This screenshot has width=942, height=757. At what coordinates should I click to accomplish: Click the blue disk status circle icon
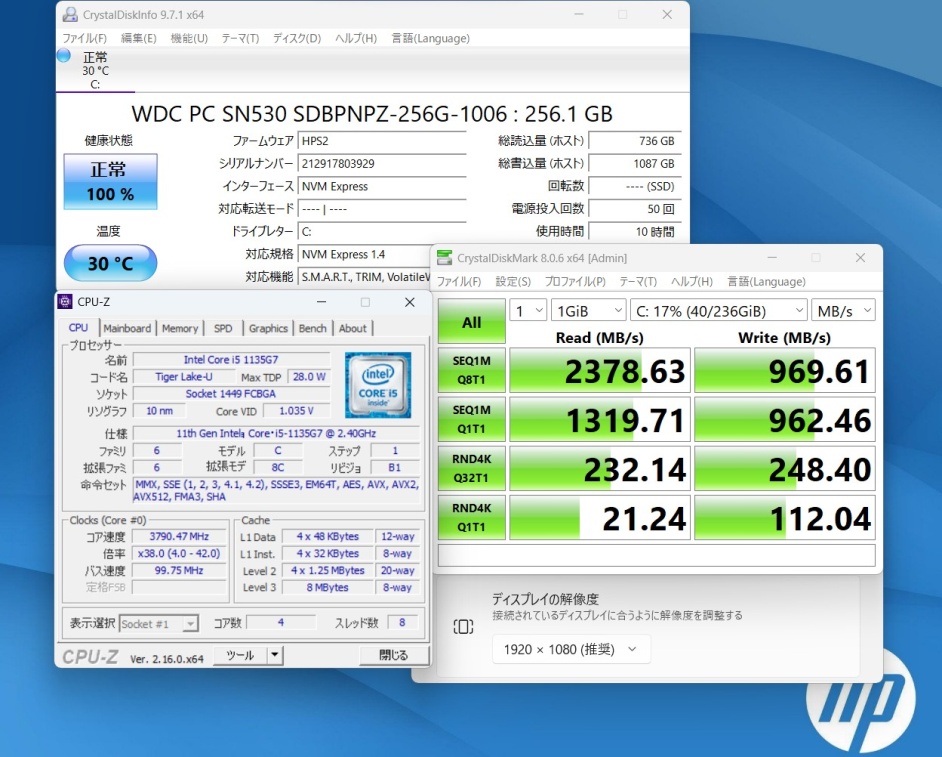coord(64,56)
